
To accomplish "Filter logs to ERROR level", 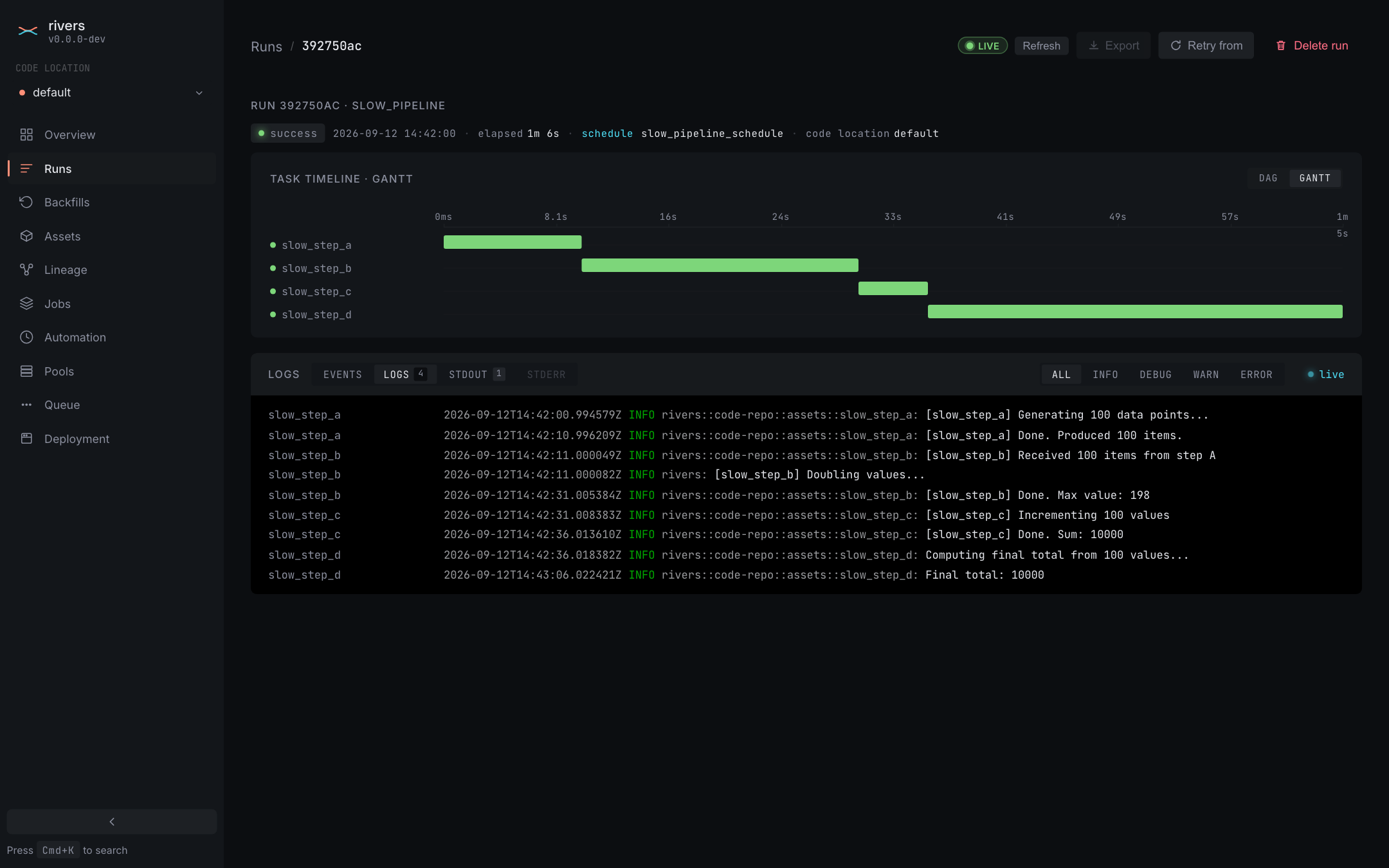I will pos(1257,374).
